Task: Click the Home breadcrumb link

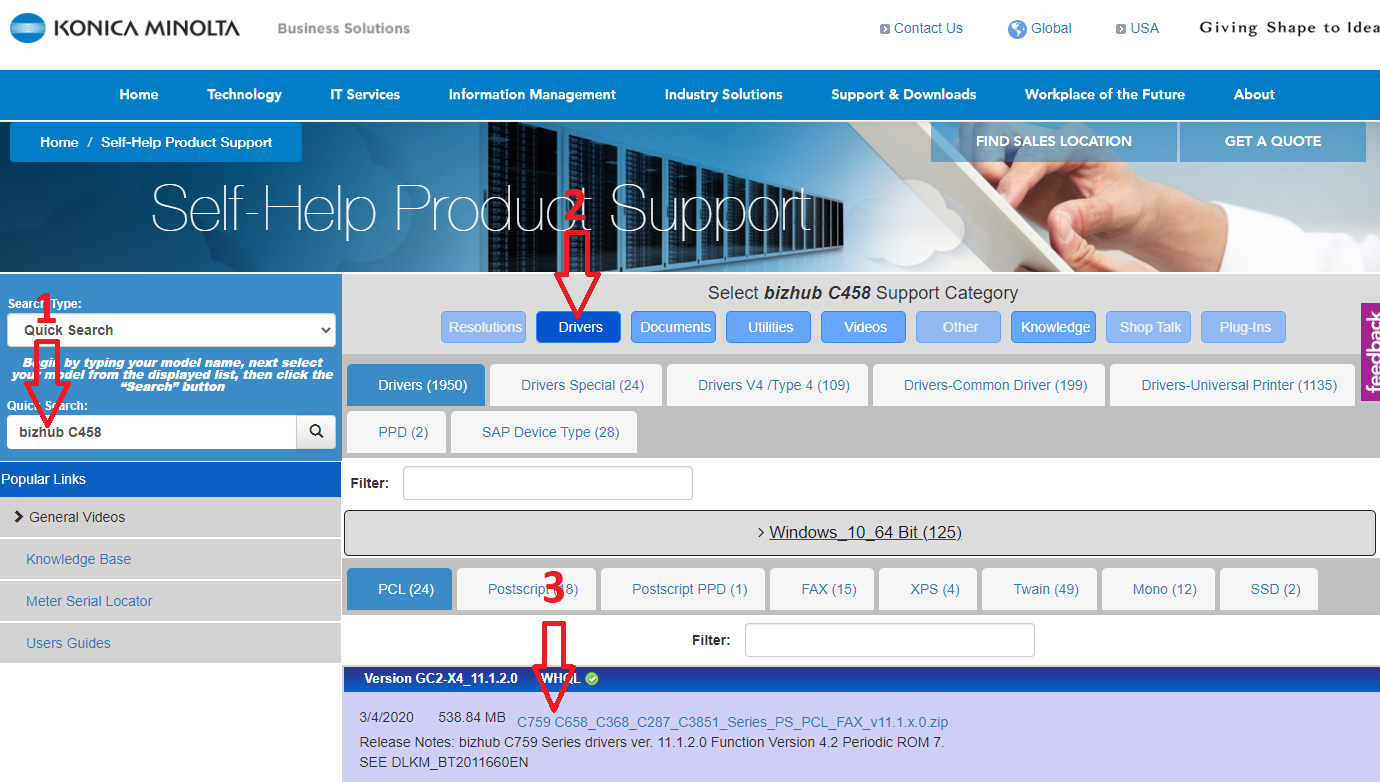Action: click(59, 142)
